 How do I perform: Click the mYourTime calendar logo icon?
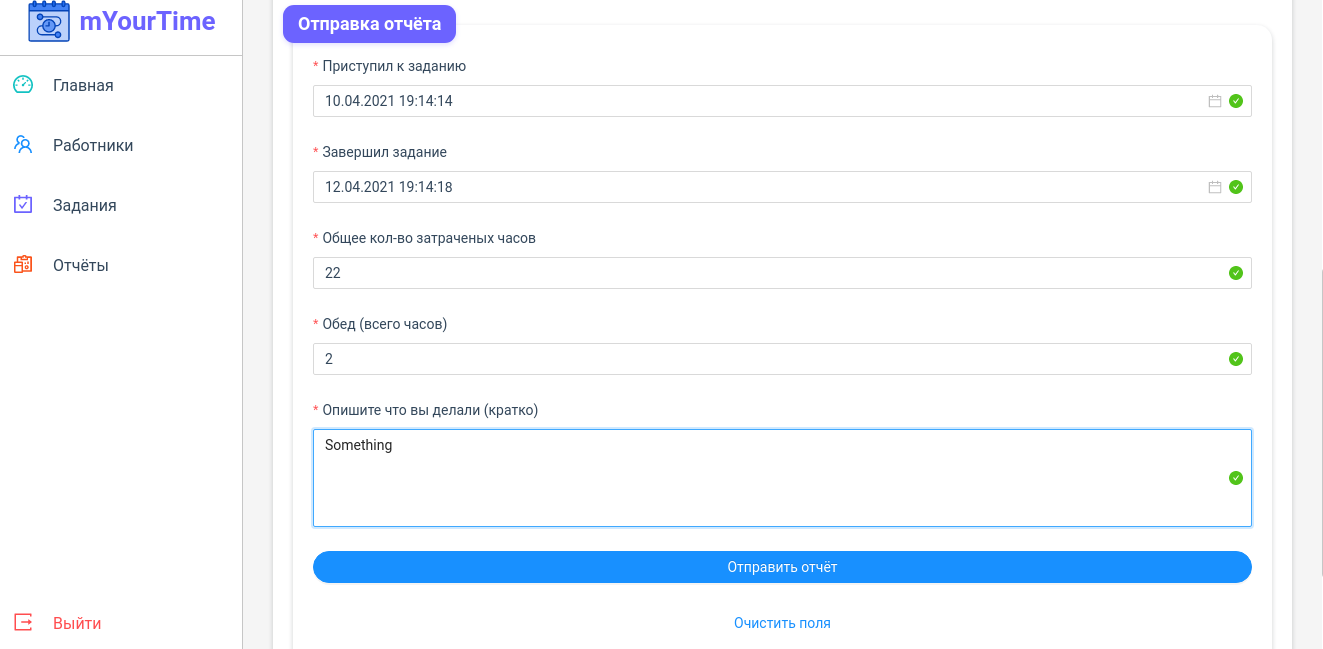(x=49, y=21)
